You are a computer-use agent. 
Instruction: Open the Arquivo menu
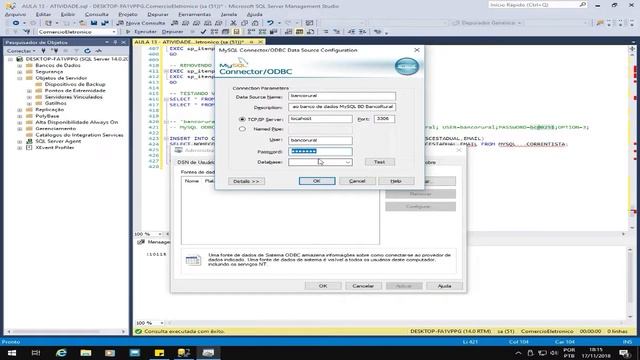(15, 14)
